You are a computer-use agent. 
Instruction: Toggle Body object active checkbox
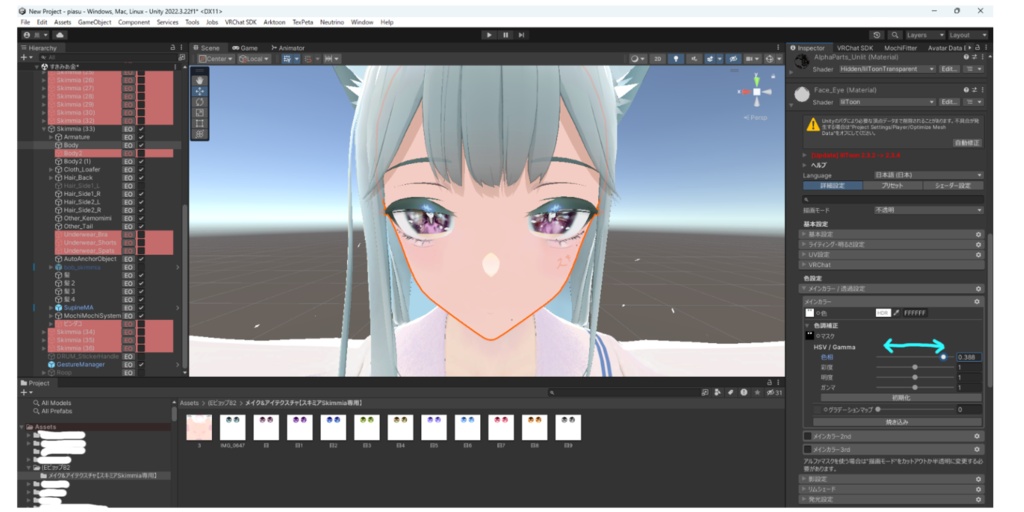(142, 145)
